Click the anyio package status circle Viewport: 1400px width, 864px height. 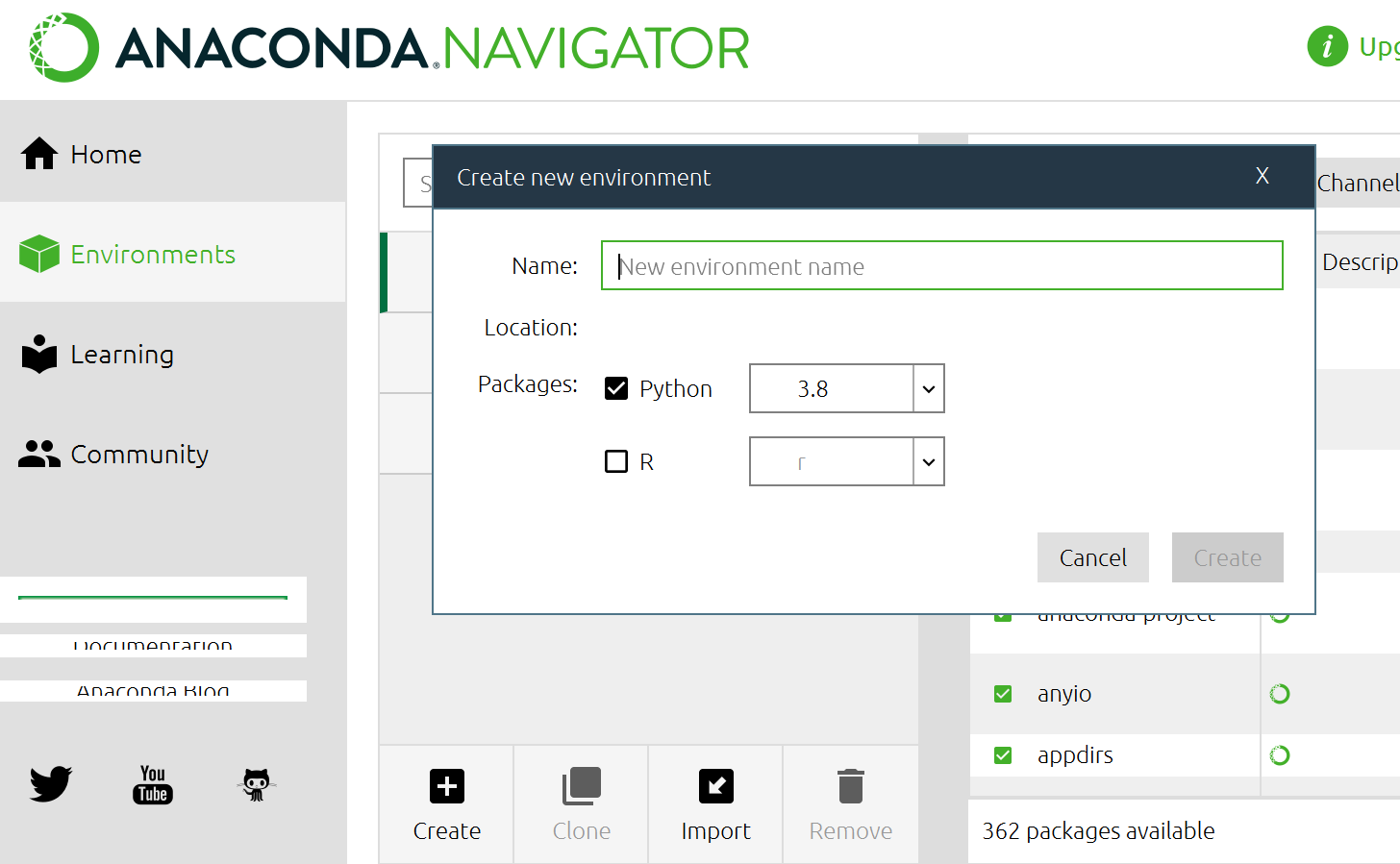pyautogui.click(x=1280, y=694)
